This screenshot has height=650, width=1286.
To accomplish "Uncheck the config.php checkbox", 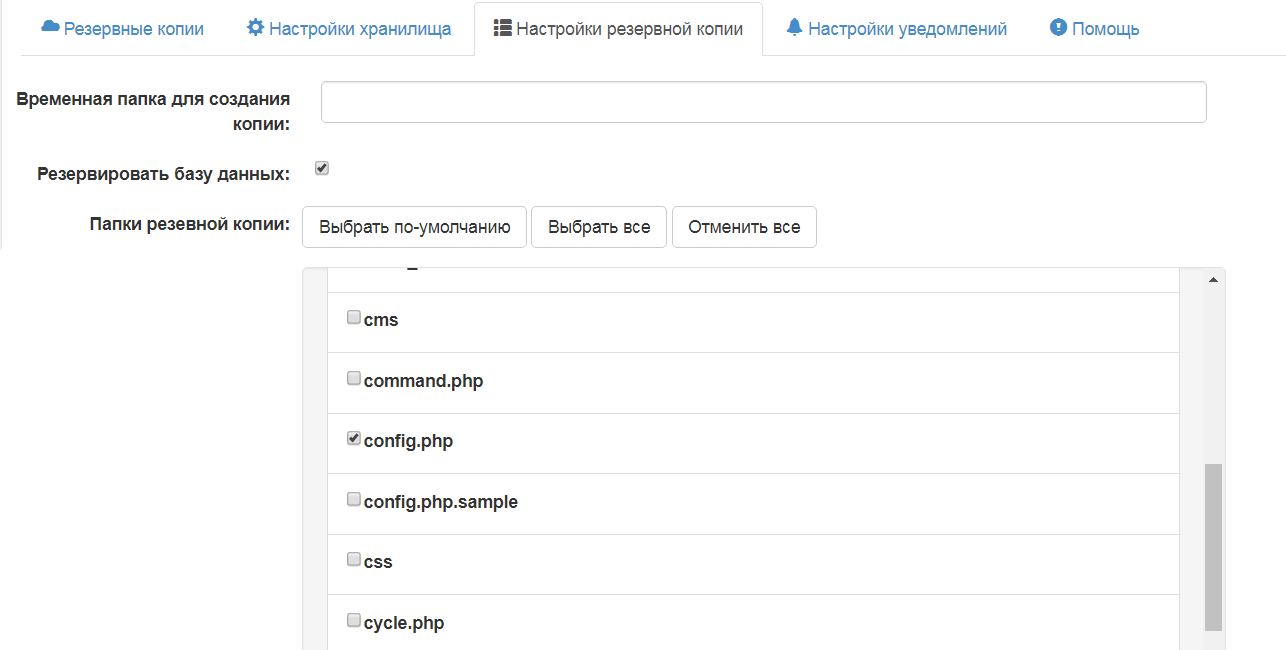I will pyautogui.click(x=353, y=437).
